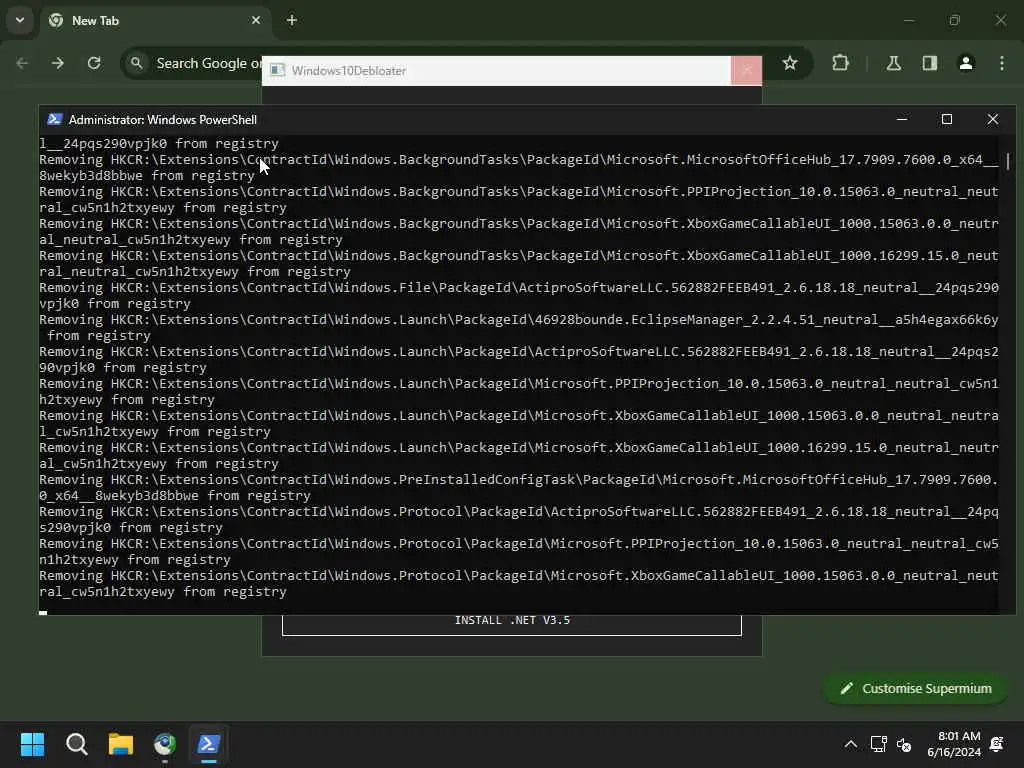
Task: Minimize the PowerShell window
Action: pos(902,119)
